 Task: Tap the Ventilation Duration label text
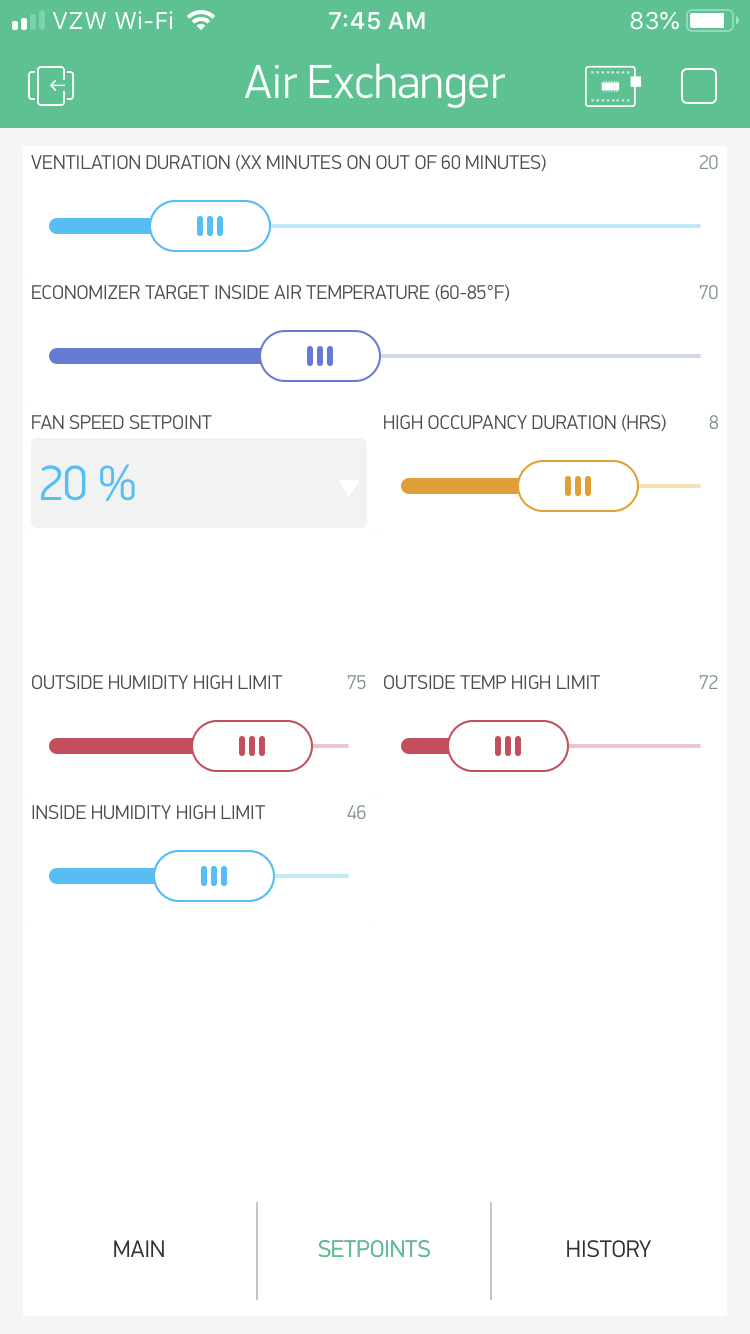click(x=288, y=163)
